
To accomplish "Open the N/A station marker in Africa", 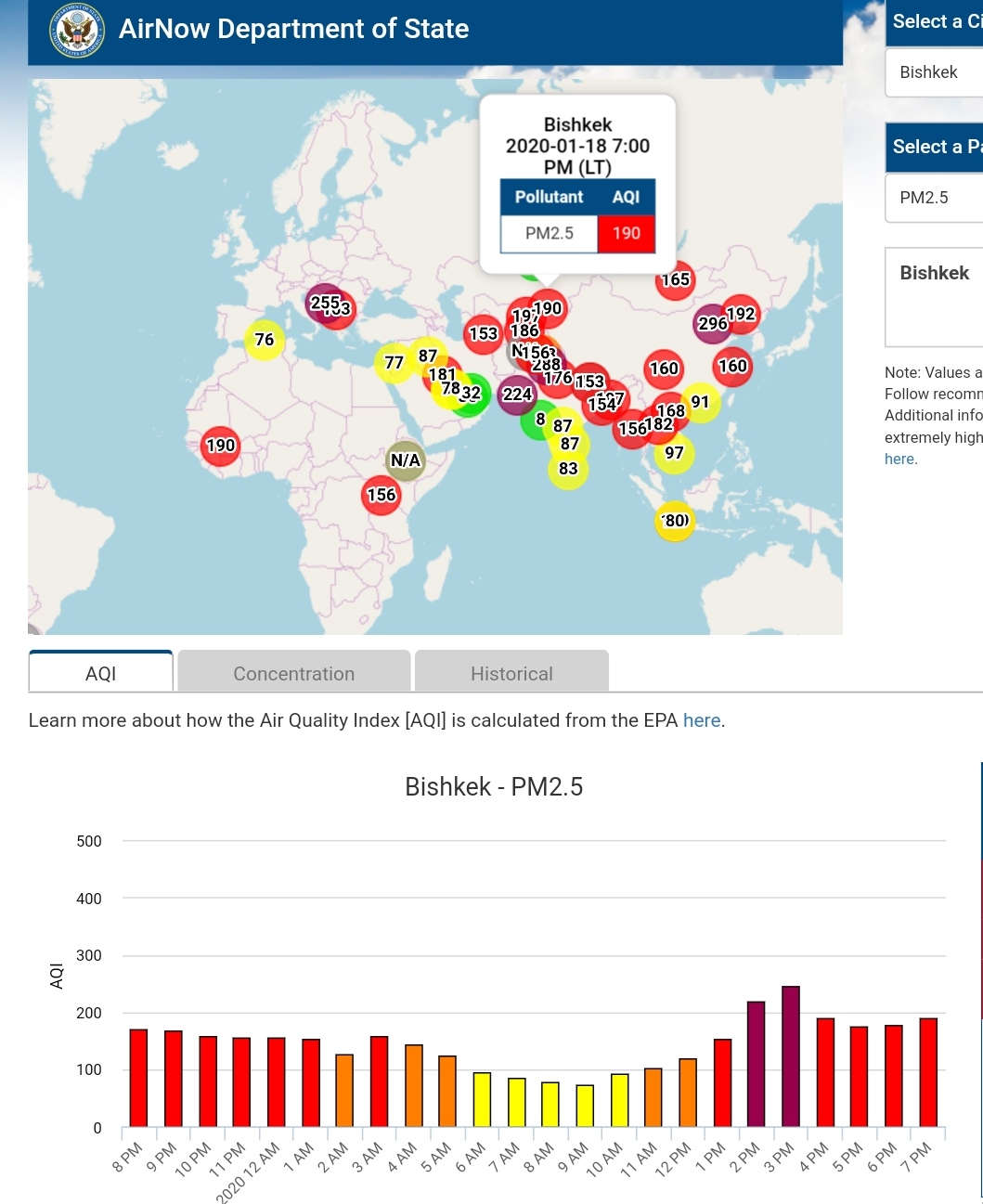I will coord(406,460).
